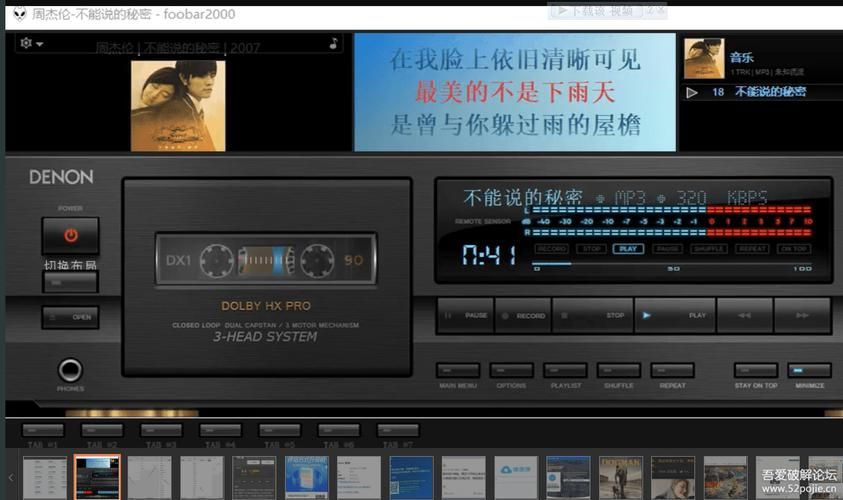
Task: Click the gallery strip left arrow
Action: tap(11, 477)
